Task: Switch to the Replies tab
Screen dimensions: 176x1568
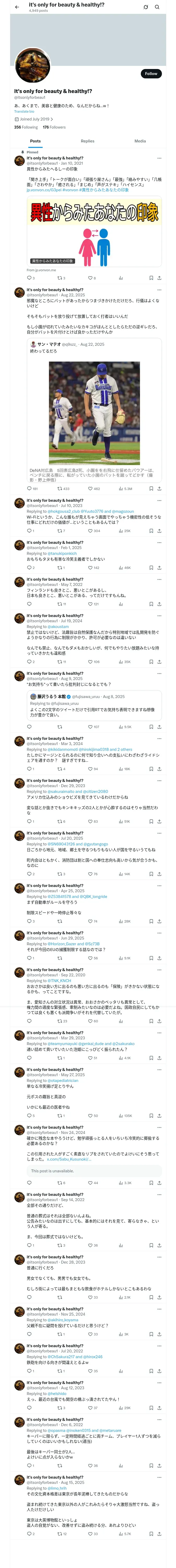Action: tap(87, 141)
